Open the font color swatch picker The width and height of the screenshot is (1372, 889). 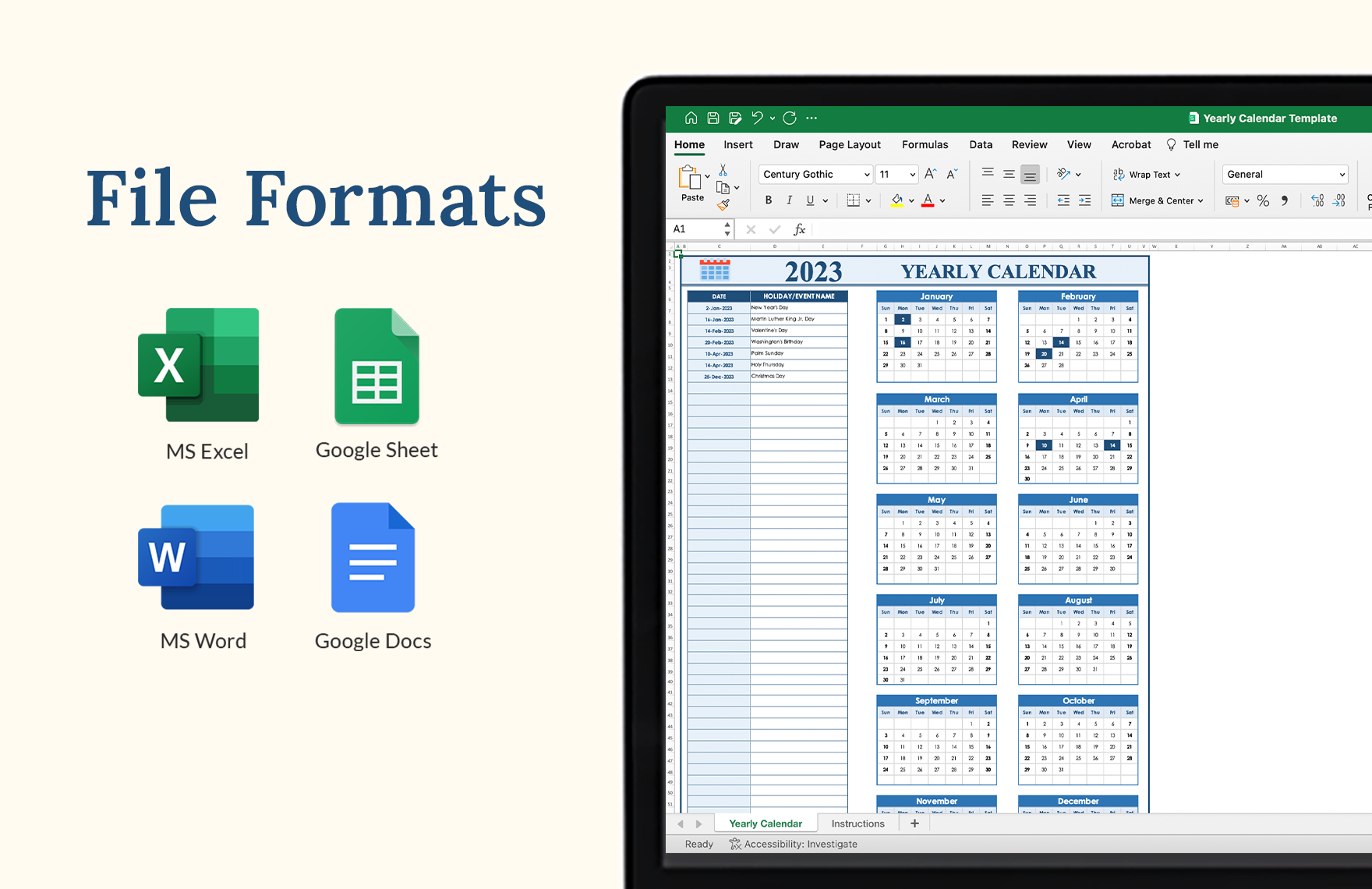click(928, 201)
